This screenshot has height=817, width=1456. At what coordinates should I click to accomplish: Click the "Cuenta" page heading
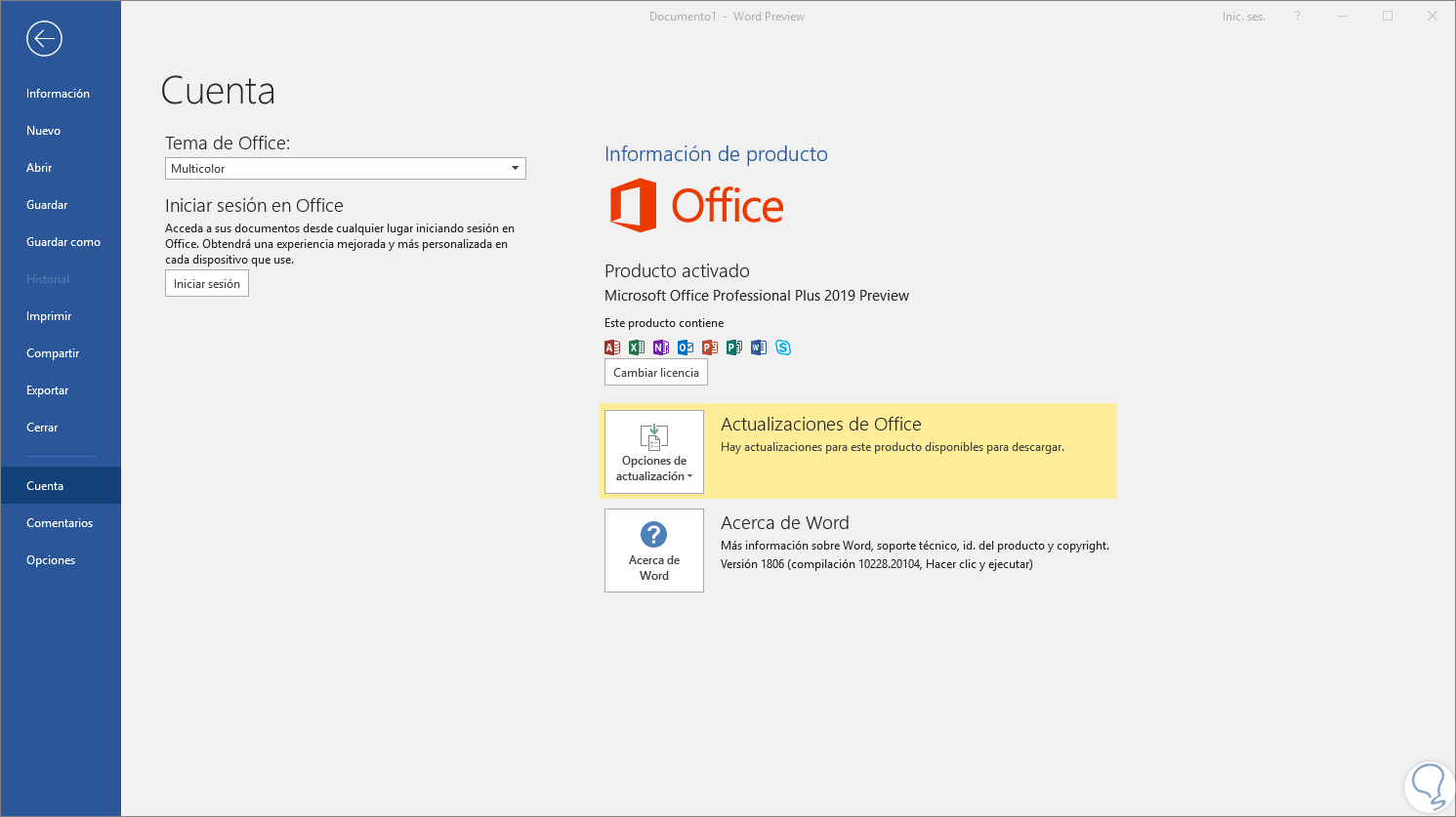(218, 91)
